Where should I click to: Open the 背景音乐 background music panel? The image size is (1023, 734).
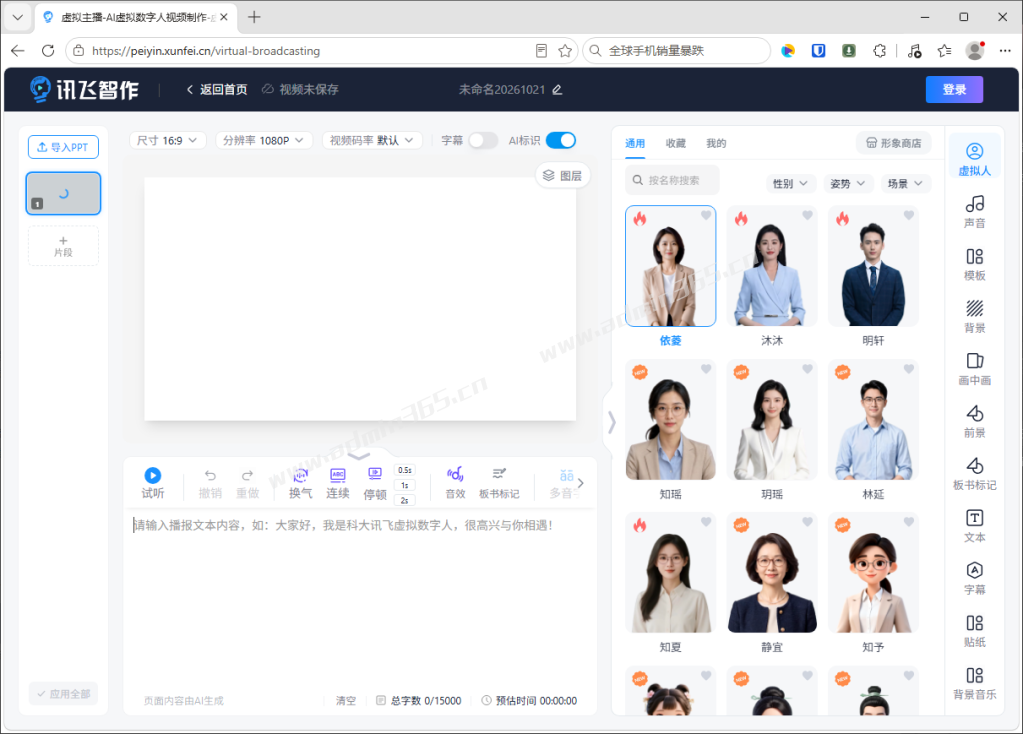coord(974,683)
